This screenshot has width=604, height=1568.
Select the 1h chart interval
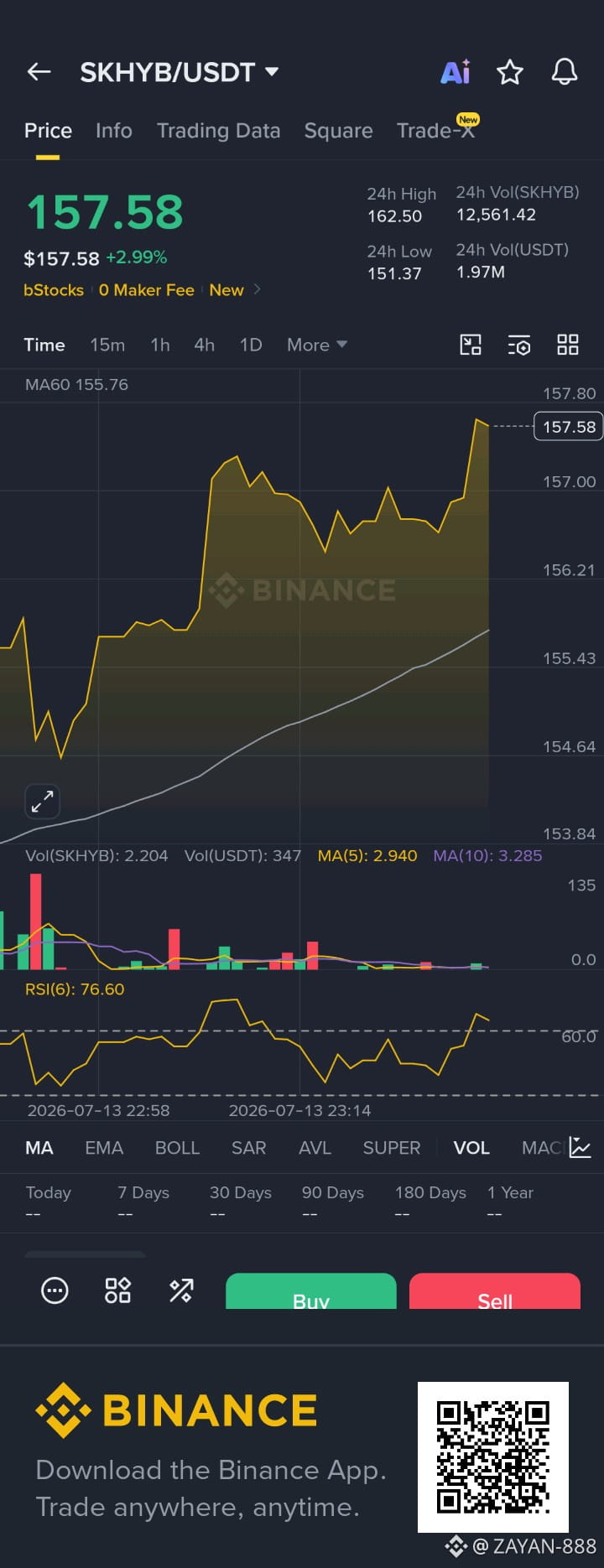[x=160, y=345]
